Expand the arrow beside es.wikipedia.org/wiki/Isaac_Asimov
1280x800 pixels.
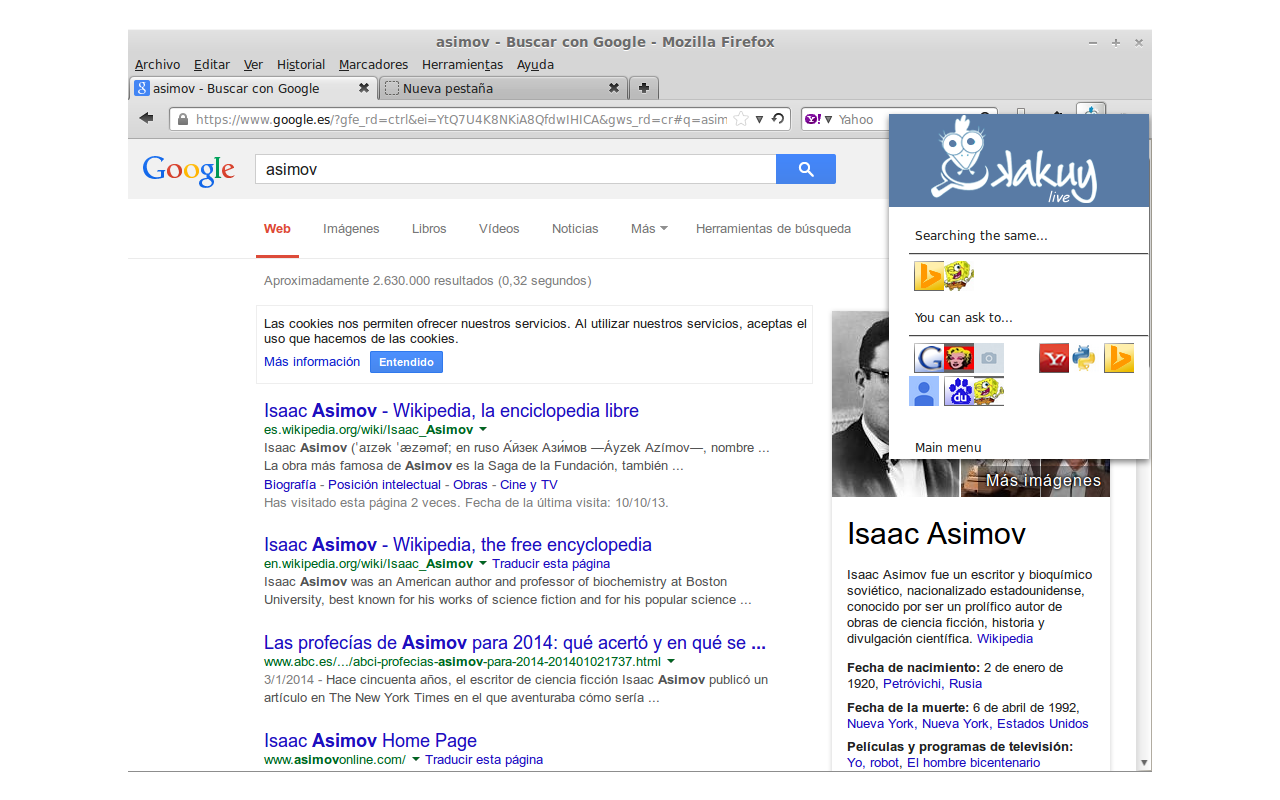(x=483, y=429)
